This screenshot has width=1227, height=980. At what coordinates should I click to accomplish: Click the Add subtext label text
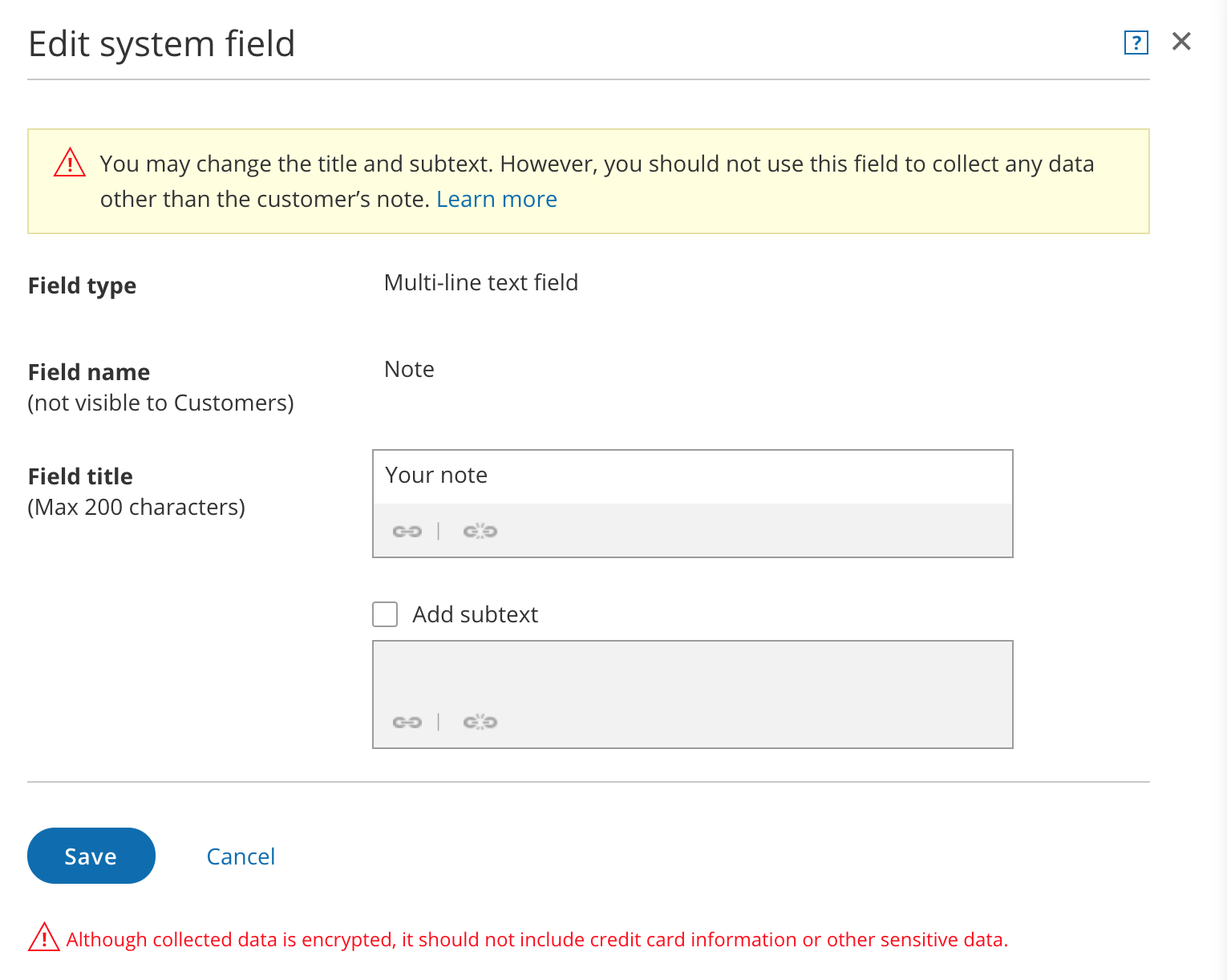pyautogui.click(x=475, y=614)
